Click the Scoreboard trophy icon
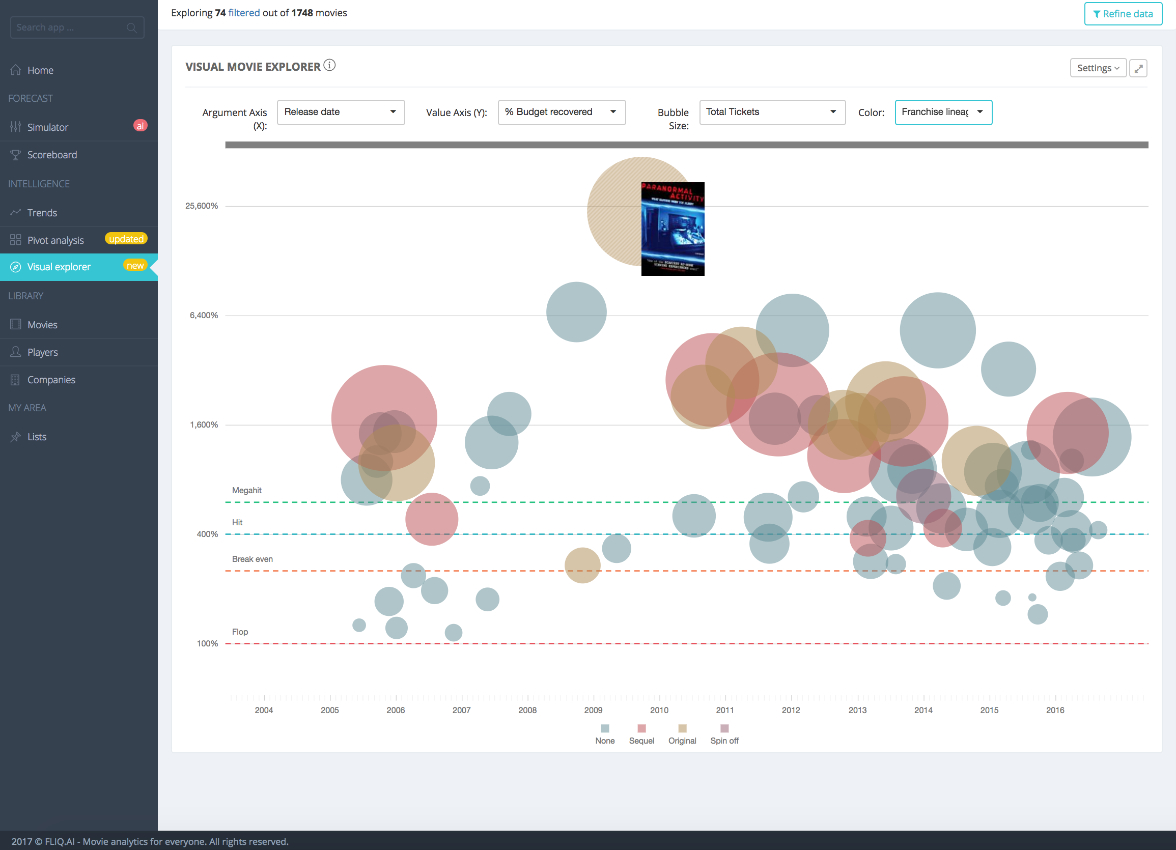The width and height of the screenshot is (1176, 850). coord(16,155)
